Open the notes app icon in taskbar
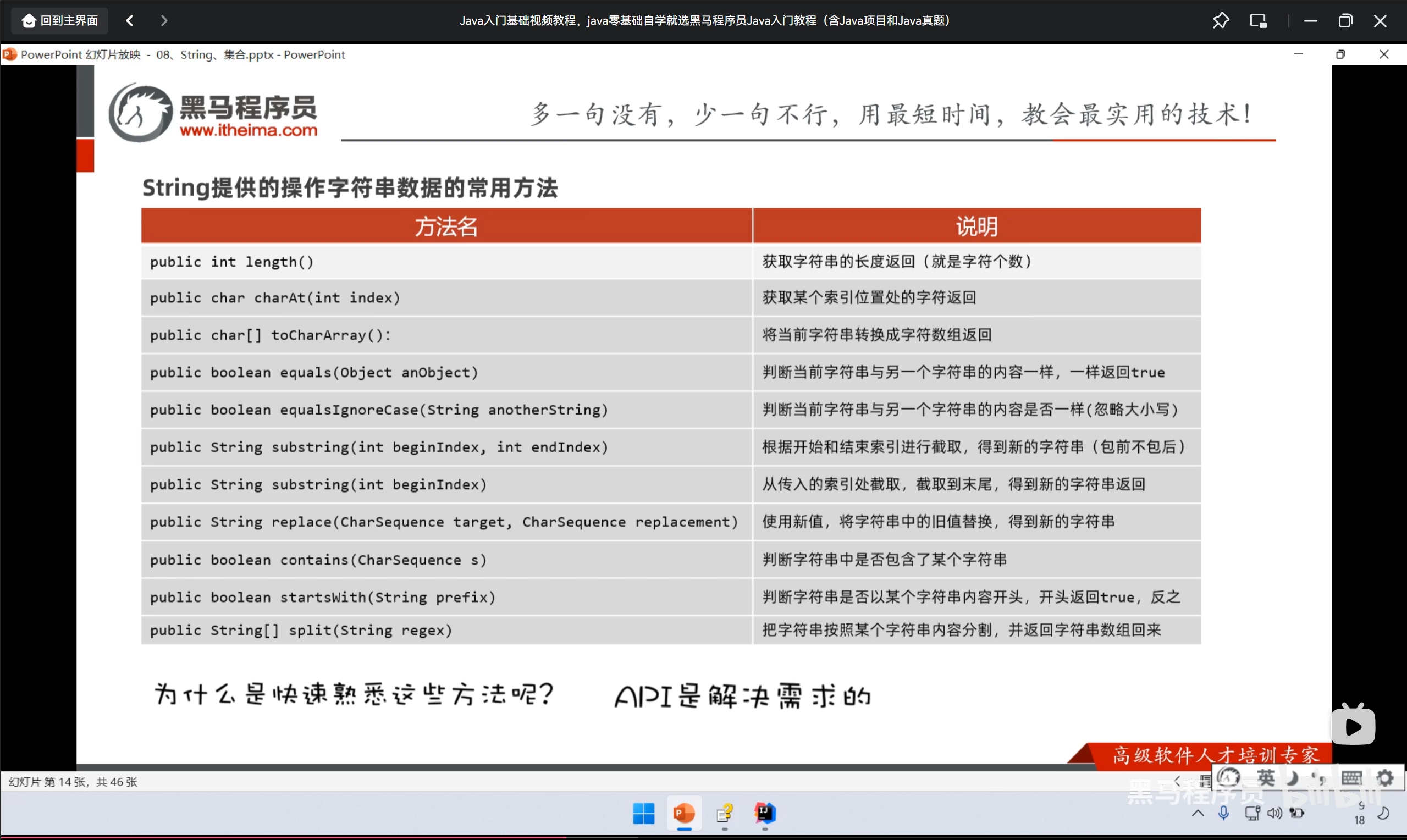The height and width of the screenshot is (840, 1407). click(725, 814)
